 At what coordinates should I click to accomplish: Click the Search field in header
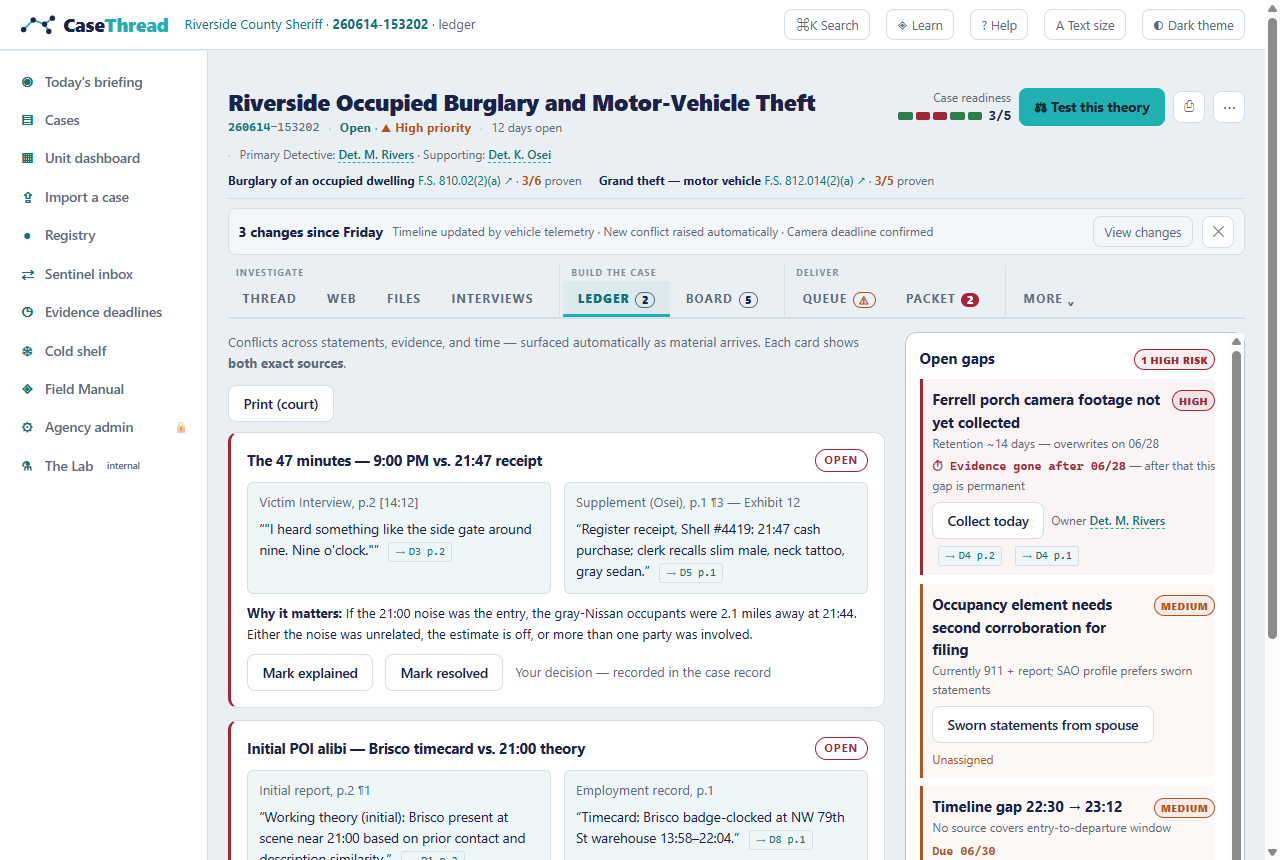(827, 25)
